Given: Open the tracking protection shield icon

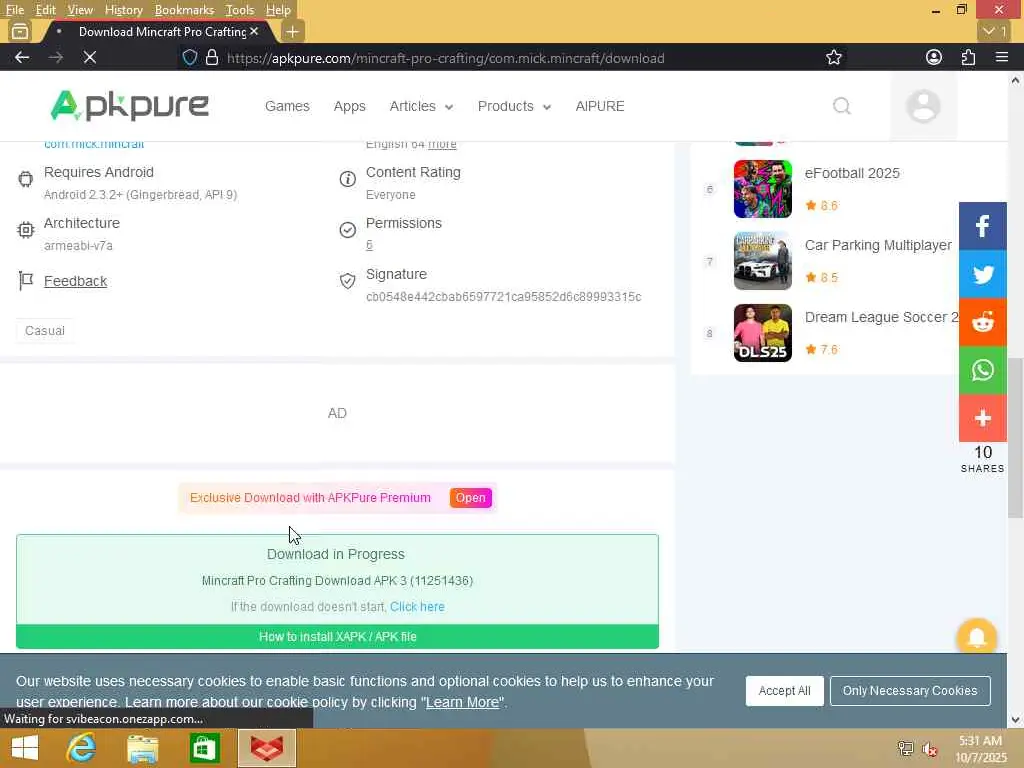Looking at the screenshot, I should point(189,57).
